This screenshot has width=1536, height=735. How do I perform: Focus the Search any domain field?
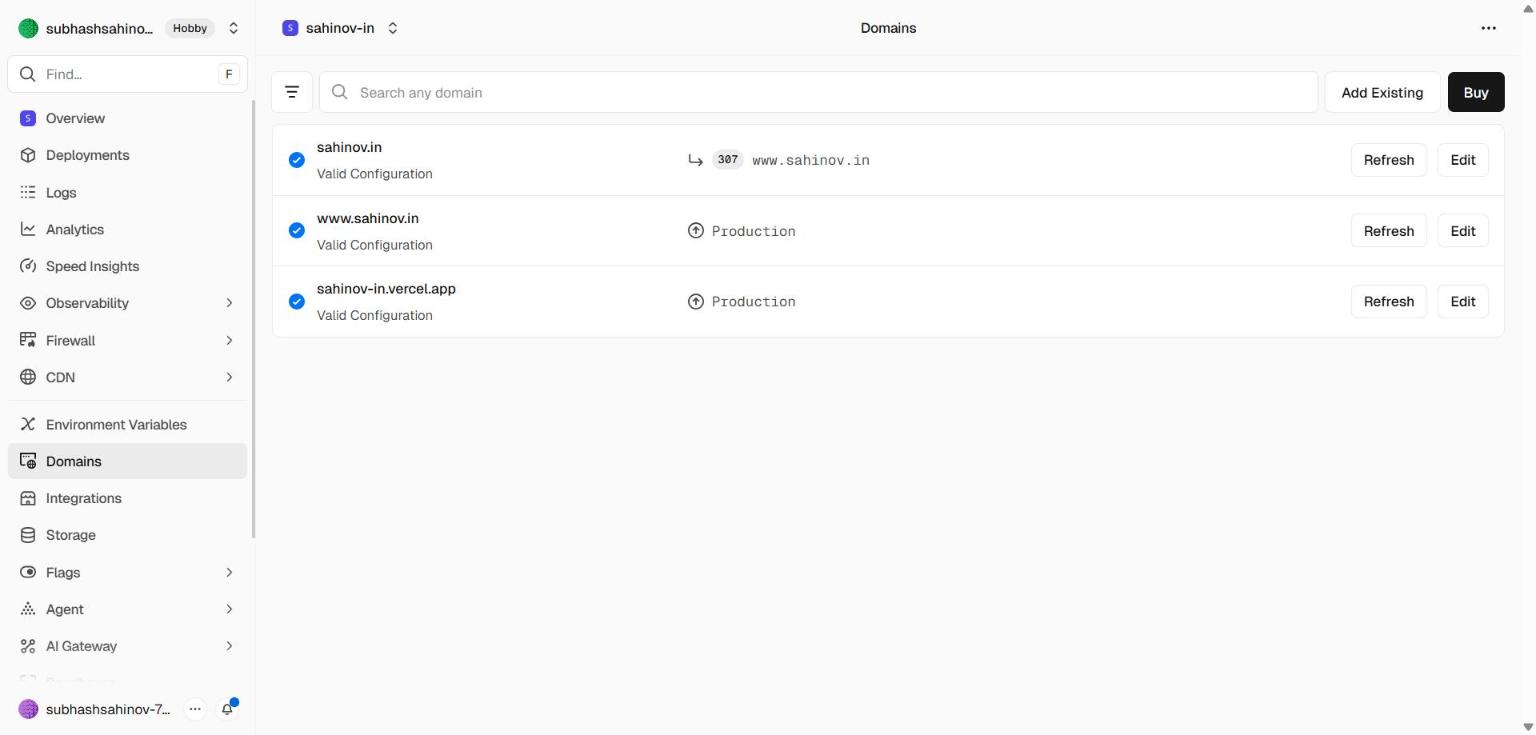(x=818, y=92)
